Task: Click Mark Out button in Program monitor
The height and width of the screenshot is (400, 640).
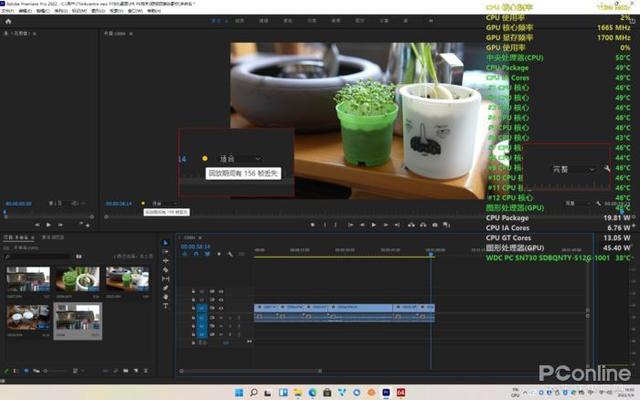Action: coord(336,225)
